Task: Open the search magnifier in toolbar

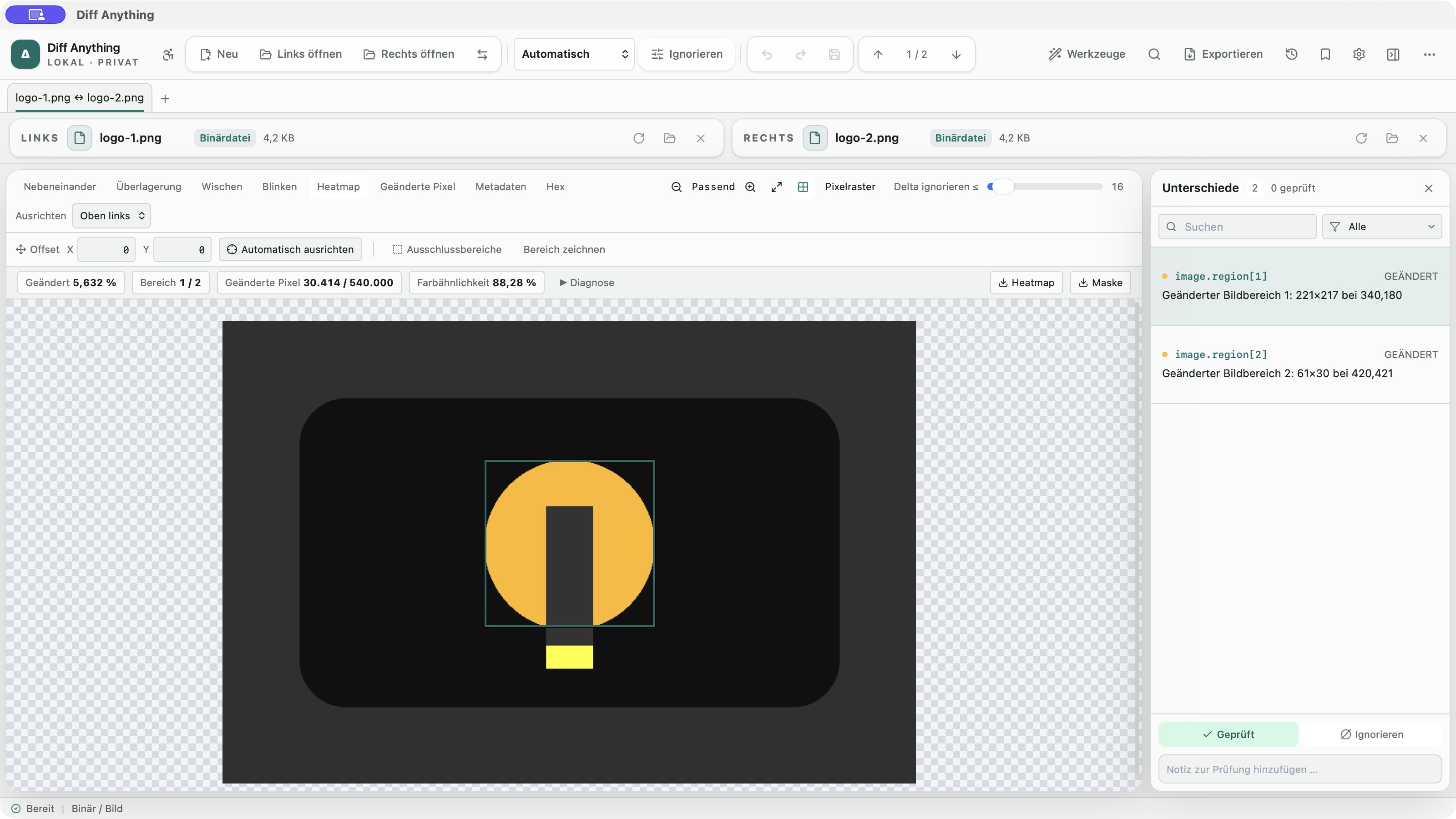Action: (x=1154, y=54)
